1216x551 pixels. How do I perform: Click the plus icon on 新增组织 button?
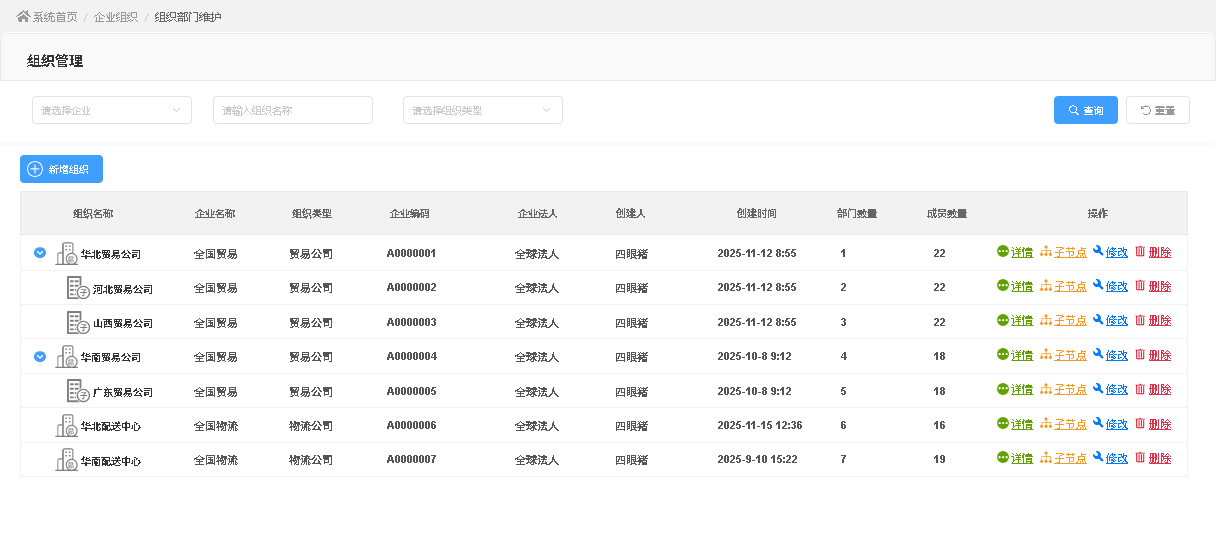(x=35, y=170)
